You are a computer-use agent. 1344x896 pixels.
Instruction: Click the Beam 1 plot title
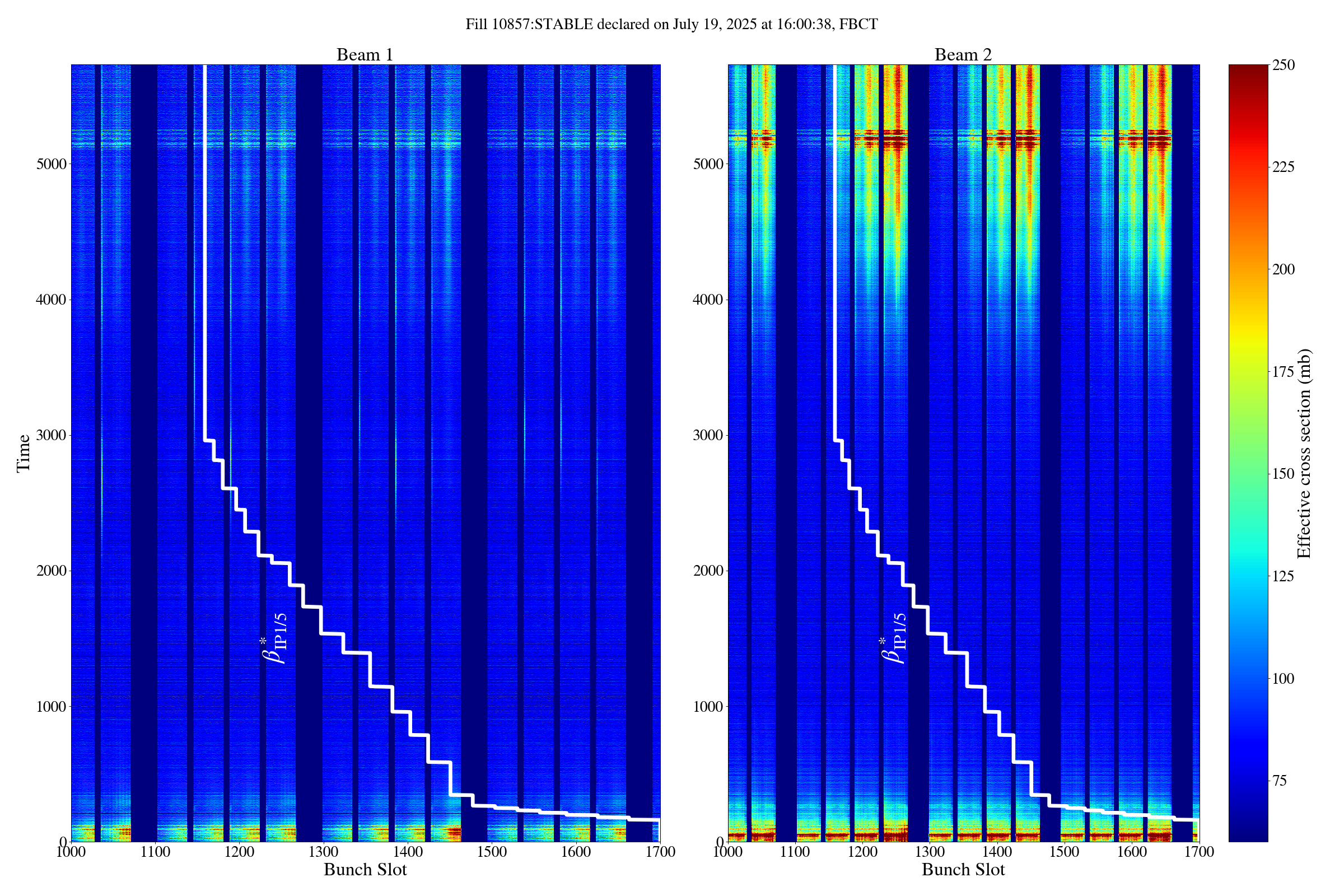(x=365, y=55)
